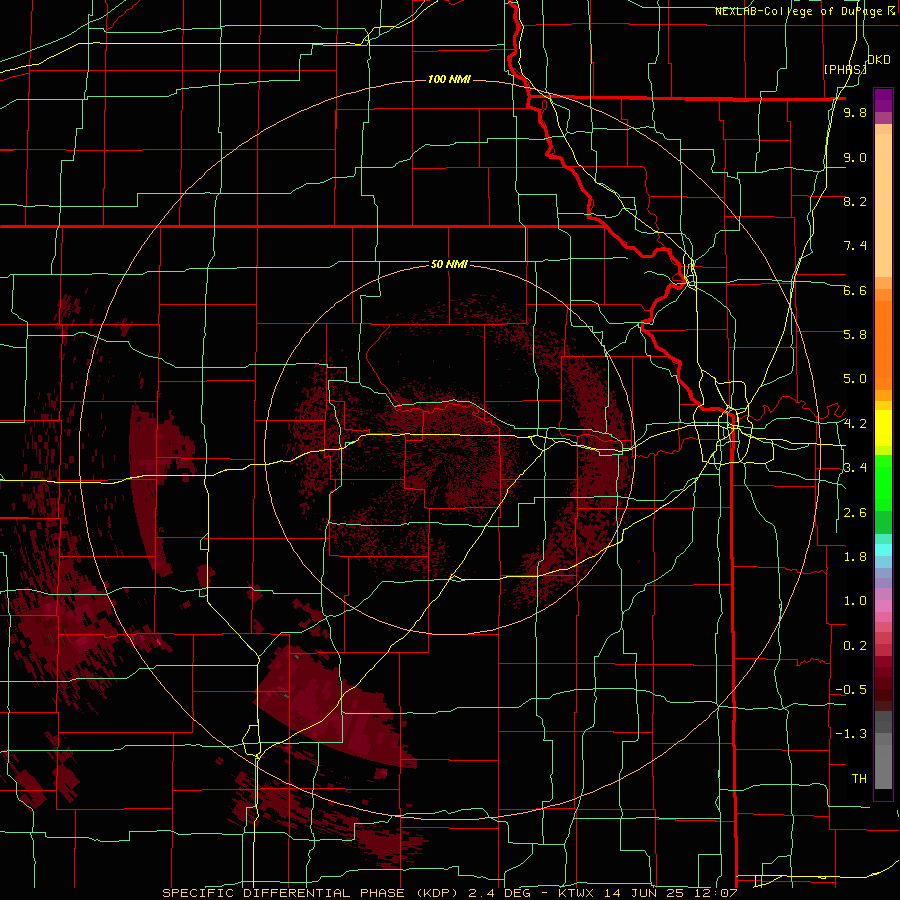The width and height of the screenshot is (900, 900).
Task: Click the 7.4 value on the color scale
Action: (855, 246)
